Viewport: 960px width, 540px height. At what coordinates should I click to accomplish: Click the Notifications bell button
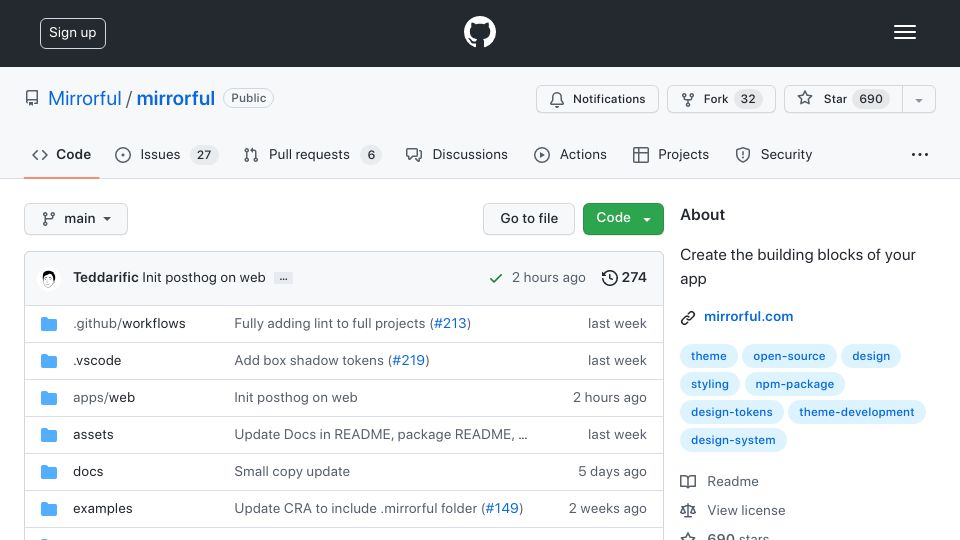point(597,99)
